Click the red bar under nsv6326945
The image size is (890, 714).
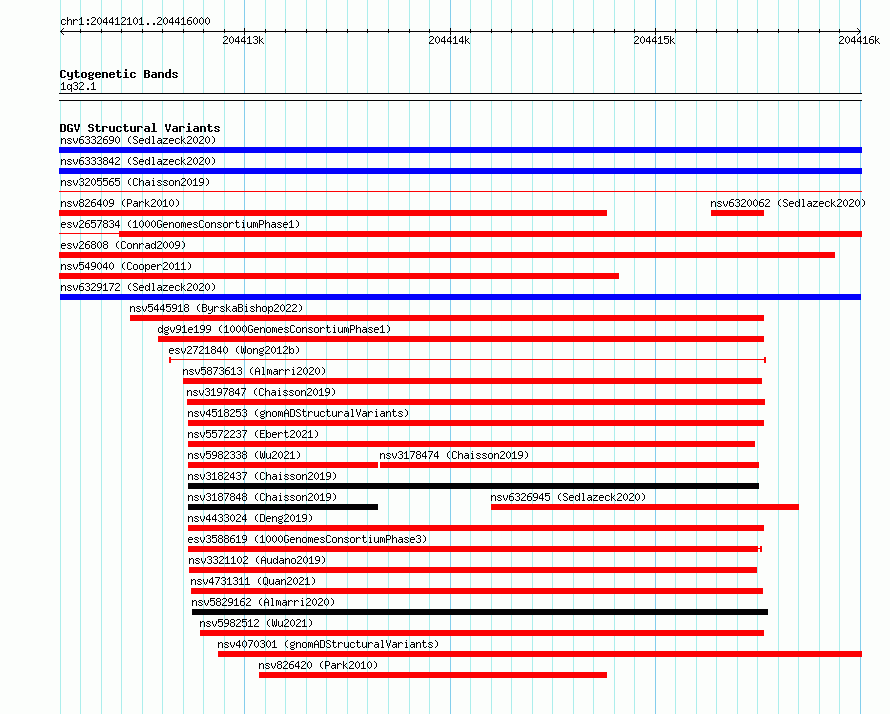click(x=645, y=507)
